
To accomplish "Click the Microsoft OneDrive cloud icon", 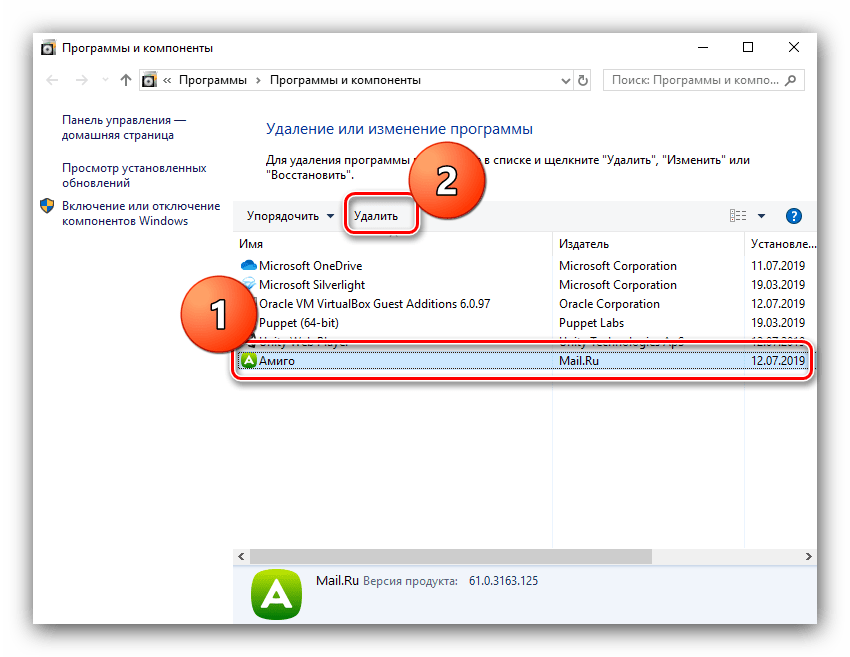I will (x=249, y=266).
